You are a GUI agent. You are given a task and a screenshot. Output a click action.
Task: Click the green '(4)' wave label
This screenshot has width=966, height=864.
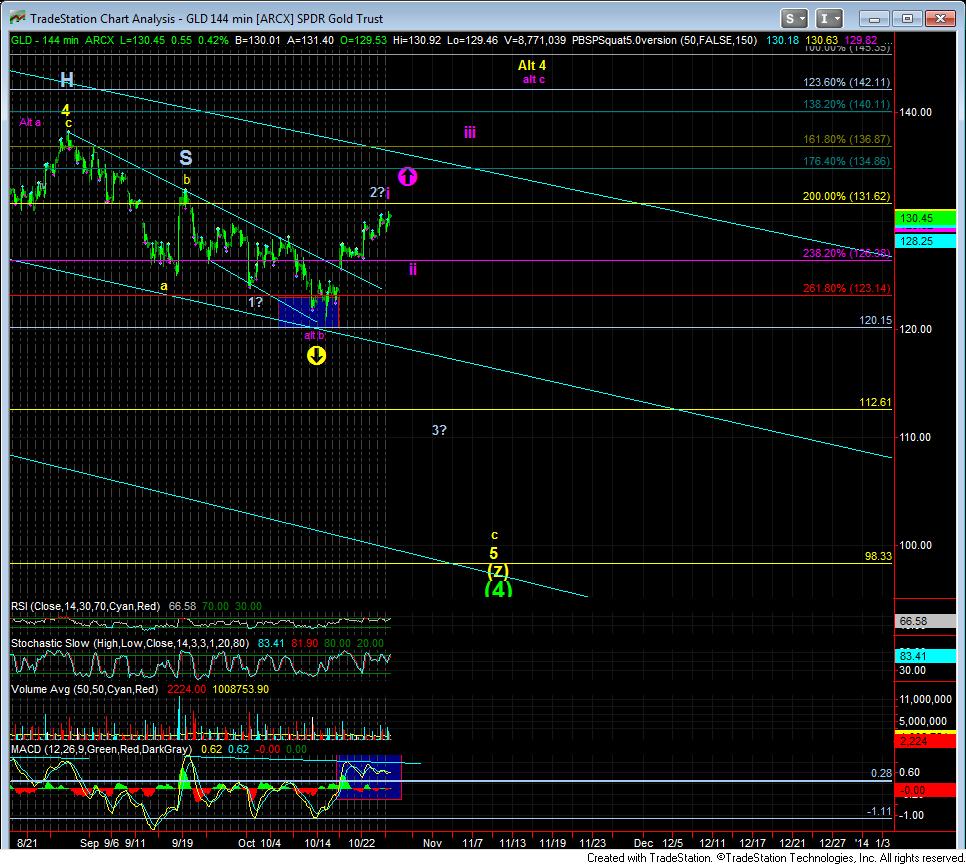pyautogui.click(x=498, y=590)
